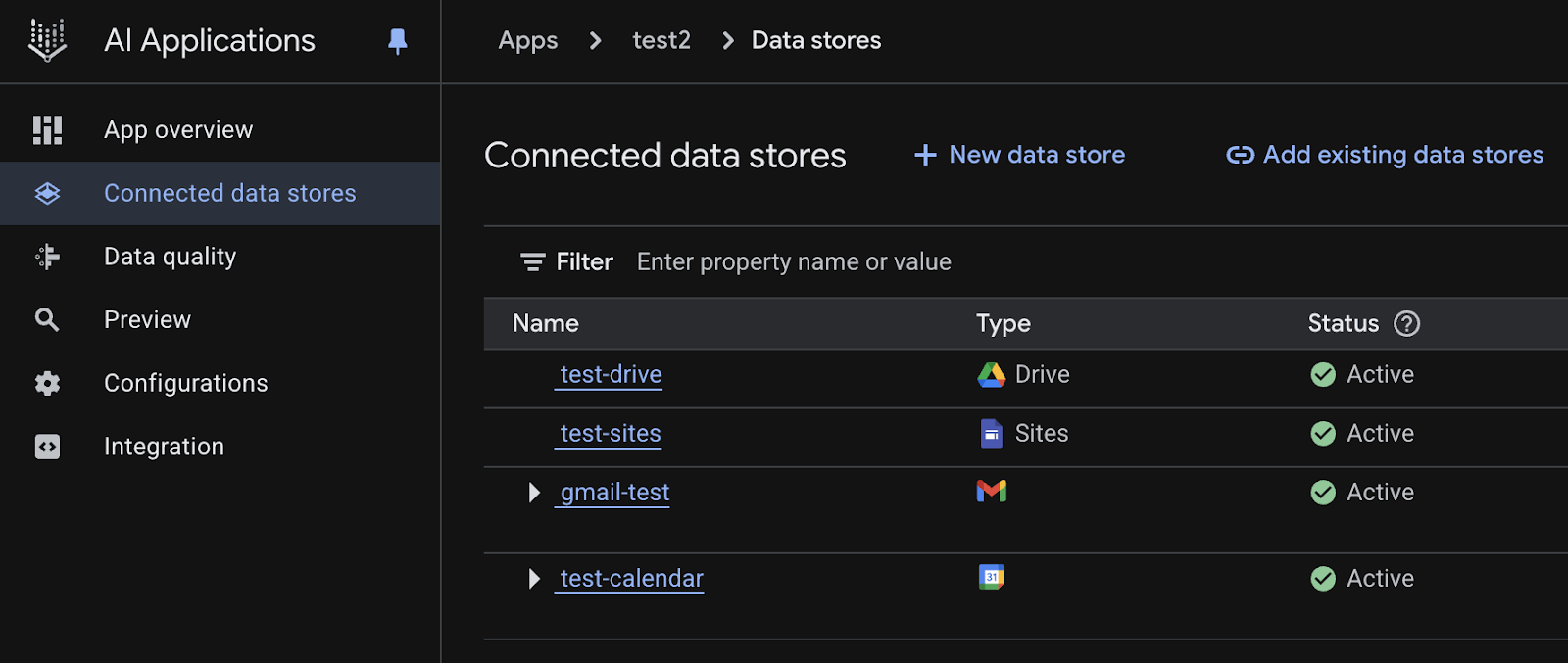Screen dimensions: 1568x663
Task: Click Add existing data stores
Action: pyautogui.click(x=1385, y=155)
